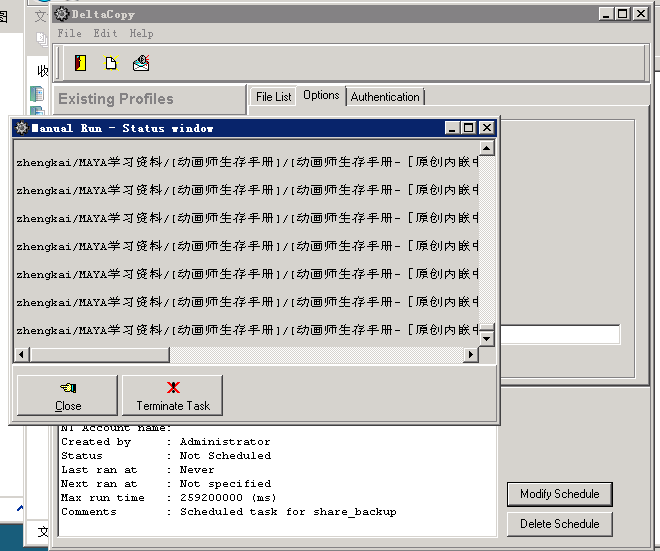Click 'Created by : Administrator' text
This screenshot has height=551, width=660.
click(x=165, y=442)
